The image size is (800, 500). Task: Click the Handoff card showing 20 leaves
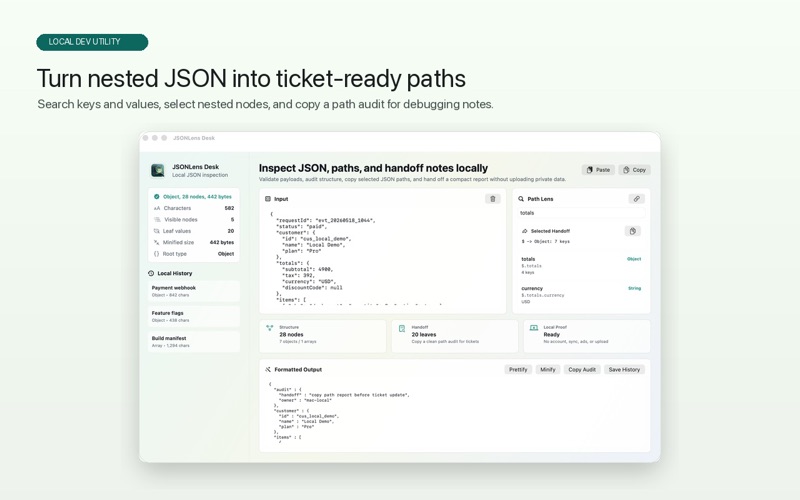(455, 336)
